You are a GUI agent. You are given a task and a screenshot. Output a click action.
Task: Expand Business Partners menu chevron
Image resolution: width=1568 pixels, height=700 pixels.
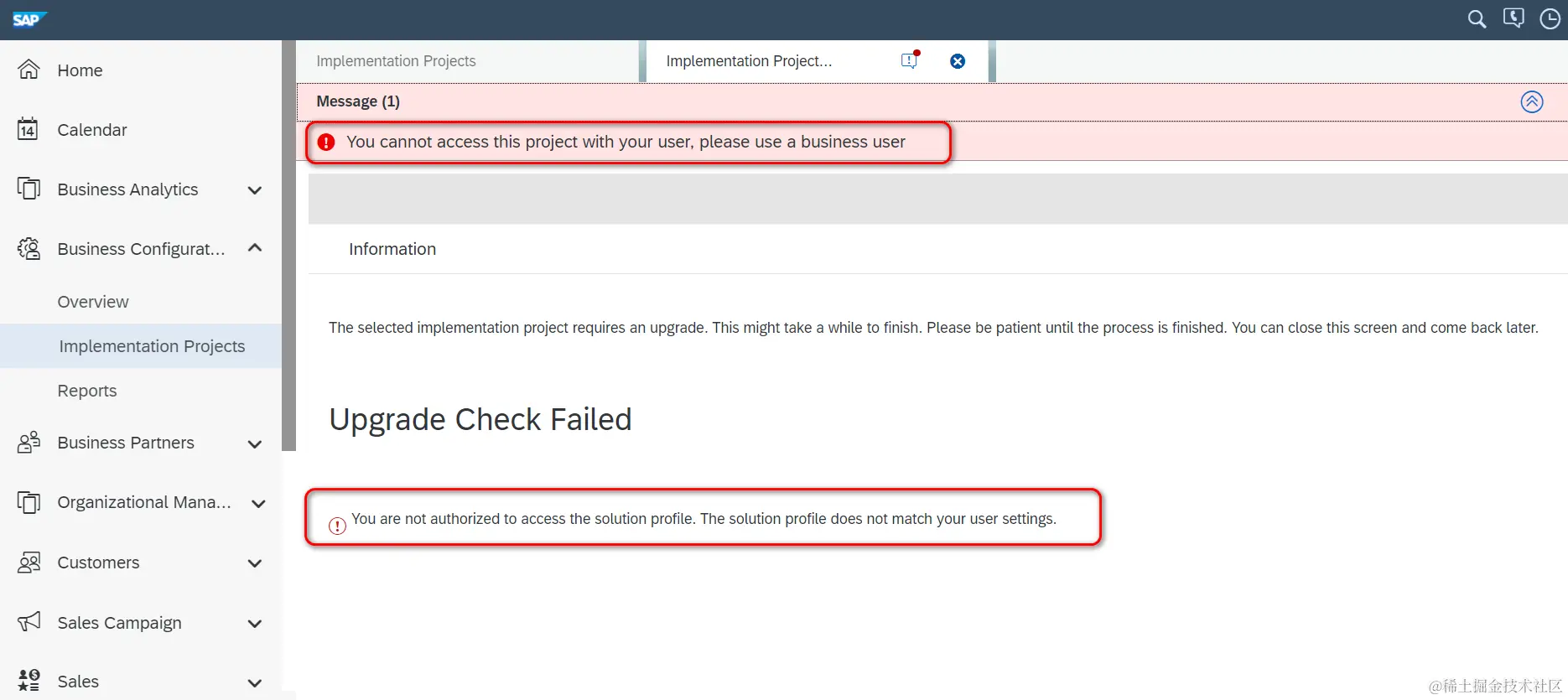[255, 444]
